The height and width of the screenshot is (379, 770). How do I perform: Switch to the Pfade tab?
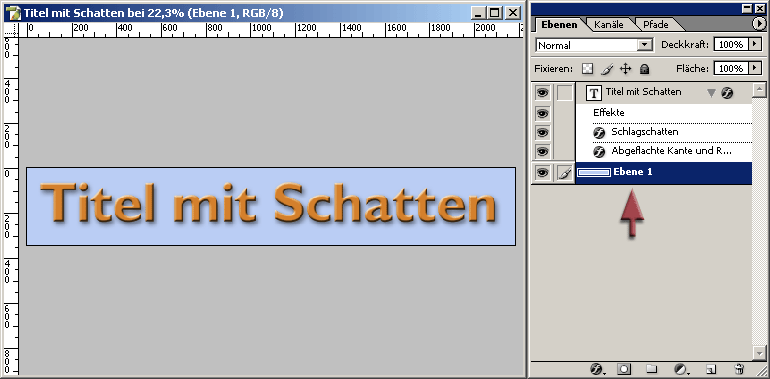tap(656, 24)
